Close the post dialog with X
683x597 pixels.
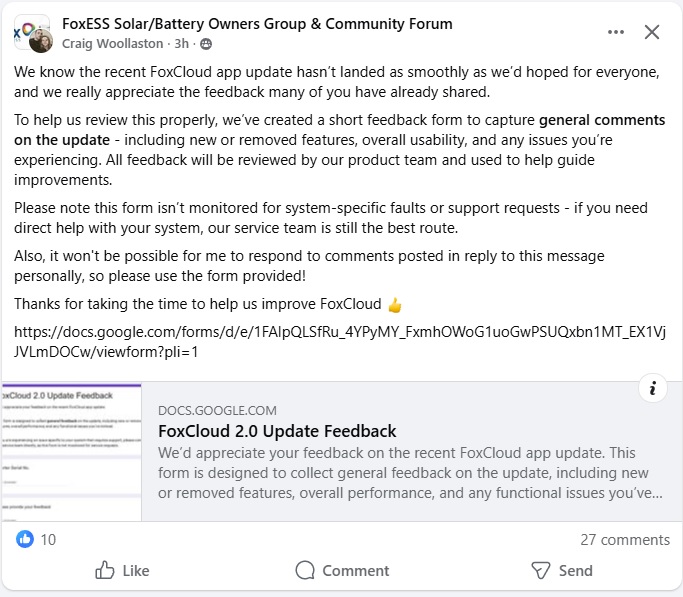652,32
